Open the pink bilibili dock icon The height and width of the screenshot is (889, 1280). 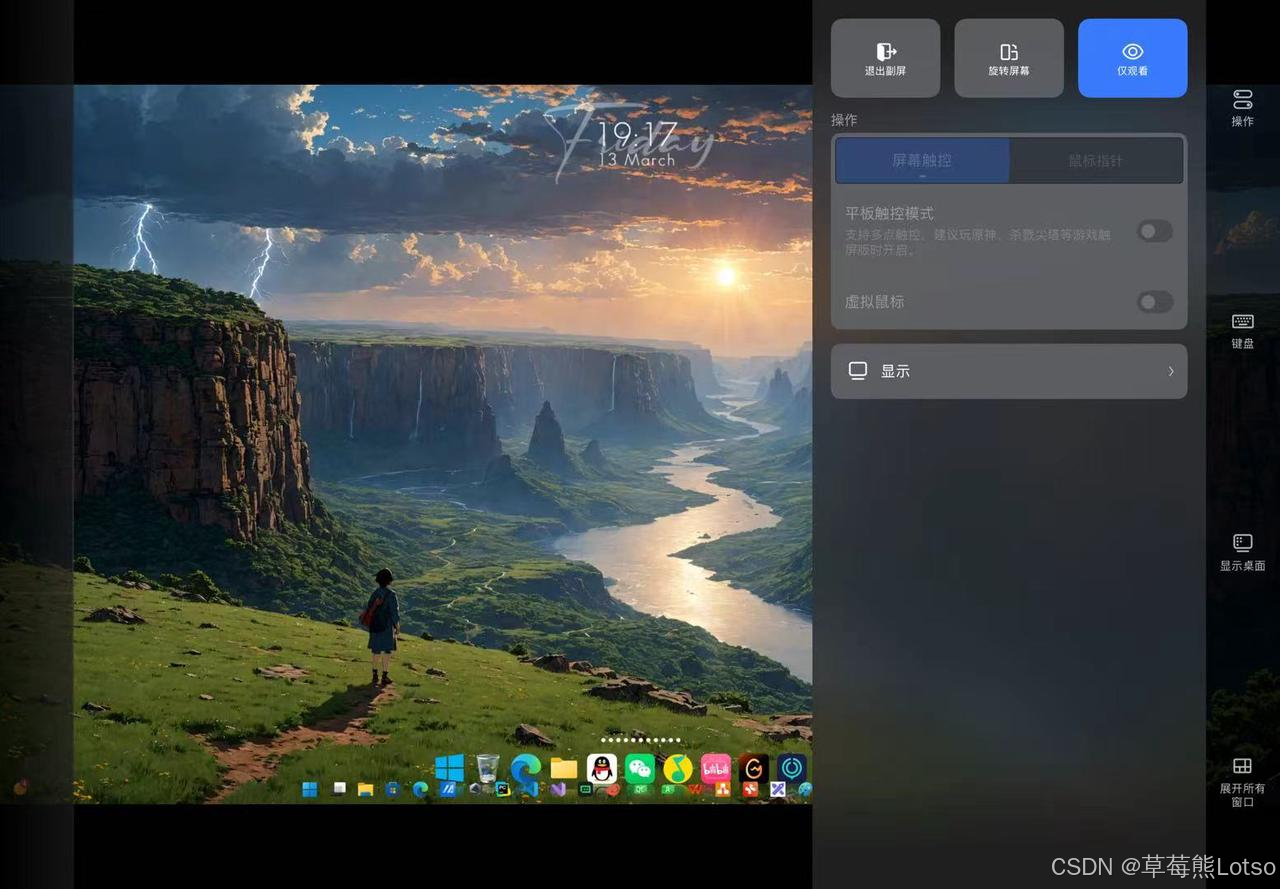pos(716,768)
